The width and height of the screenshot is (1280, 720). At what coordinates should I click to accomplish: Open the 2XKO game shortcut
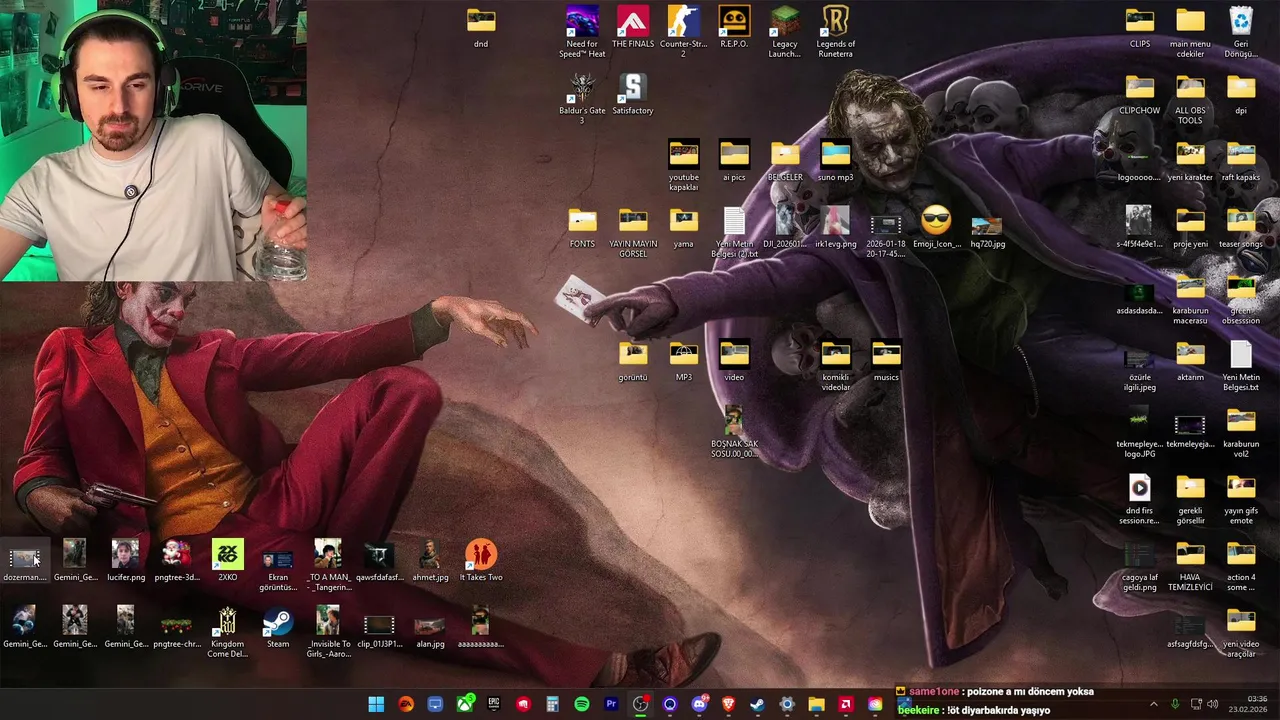(227, 560)
